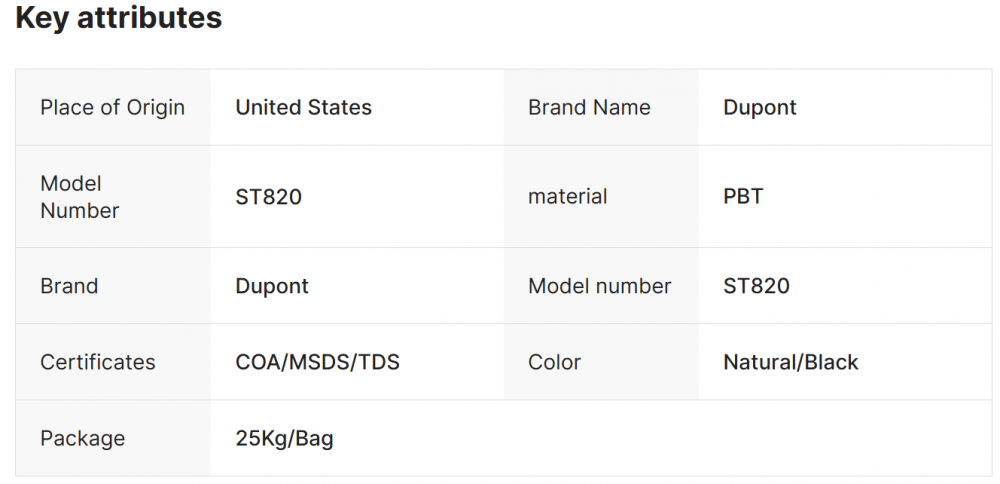Screen dimensions: 1000x484
Task: Select the ST820 value beside Model Number
Action: 268,197
